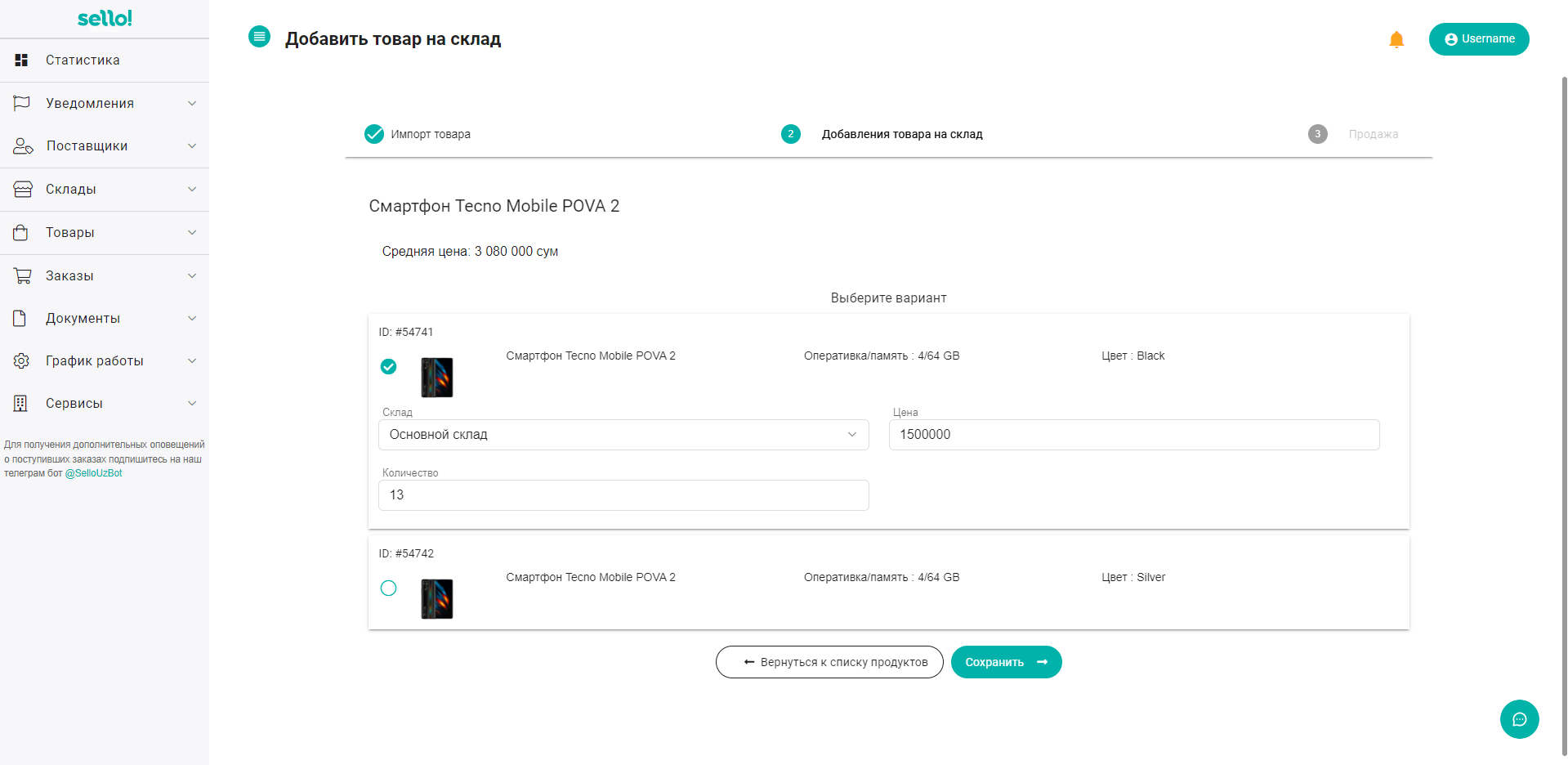This screenshot has height=765, width=1568.
Task: Open График работы menu item
Action: click(x=105, y=360)
